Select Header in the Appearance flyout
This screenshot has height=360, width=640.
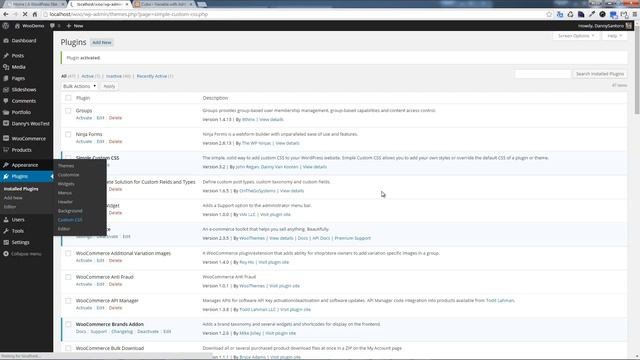pyautogui.click(x=65, y=202)
